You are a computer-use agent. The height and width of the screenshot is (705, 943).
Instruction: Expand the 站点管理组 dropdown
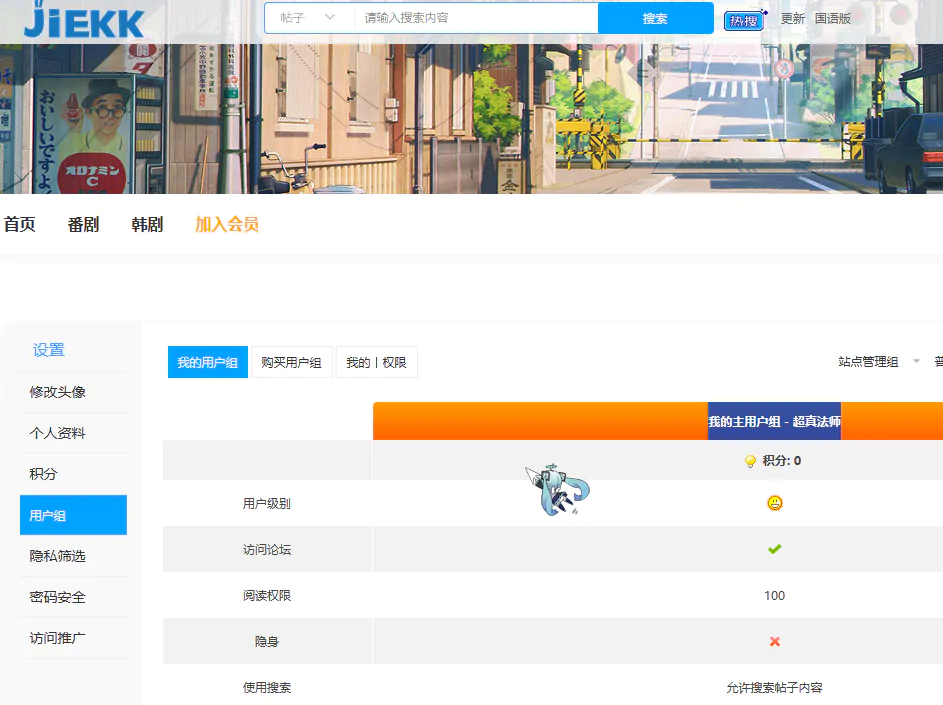point(879,362)
